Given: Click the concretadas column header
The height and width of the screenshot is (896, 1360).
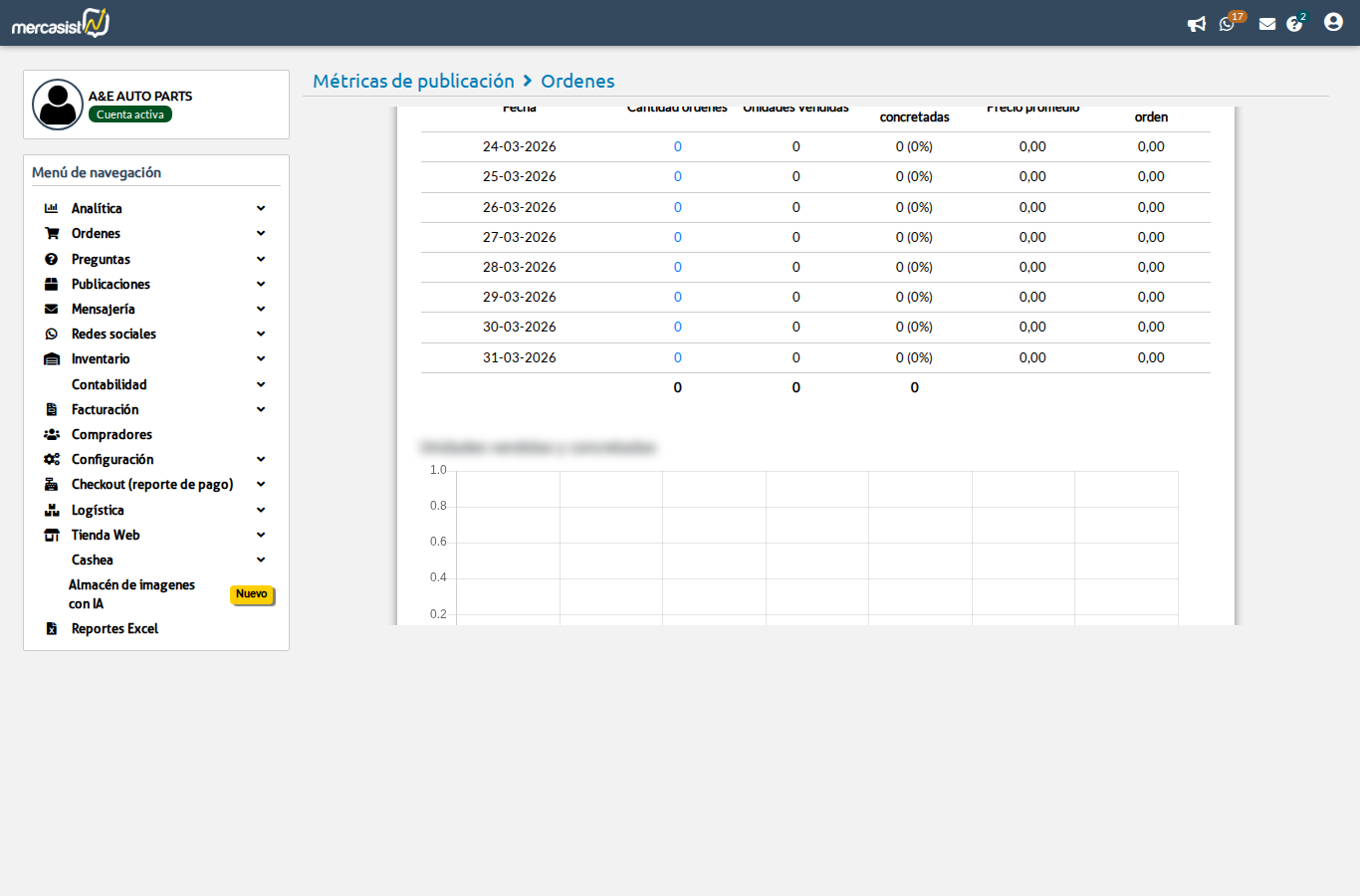Looking at the screenshot, I should pos(915,116).
